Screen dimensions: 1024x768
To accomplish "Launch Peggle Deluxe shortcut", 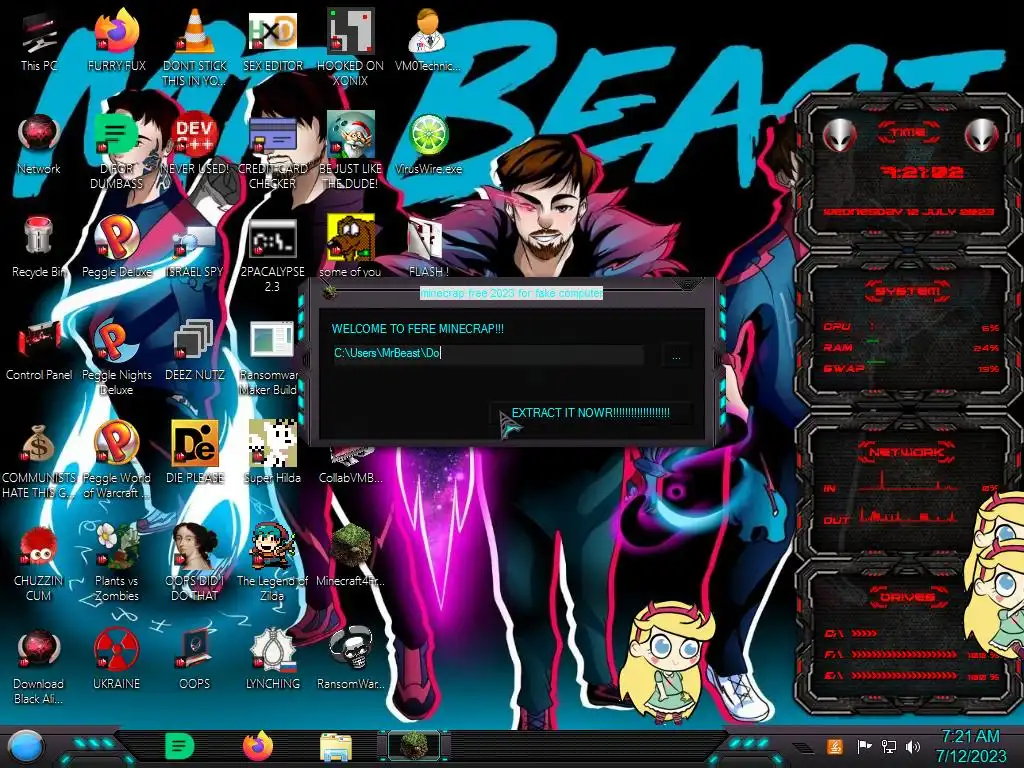I will 116,248.
